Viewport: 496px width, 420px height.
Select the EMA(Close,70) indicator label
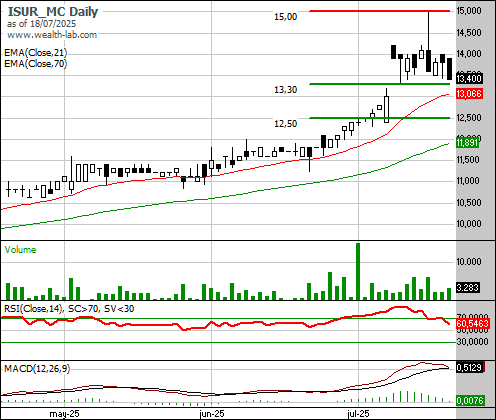click(x=35, y=63)
